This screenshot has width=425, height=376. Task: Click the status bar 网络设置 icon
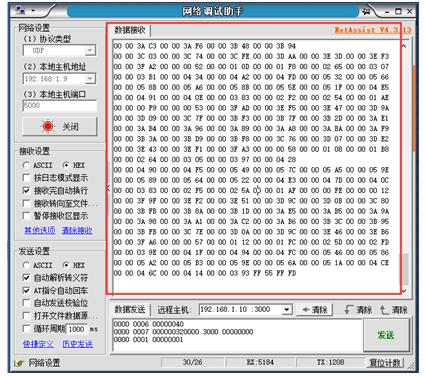point(19,363)
